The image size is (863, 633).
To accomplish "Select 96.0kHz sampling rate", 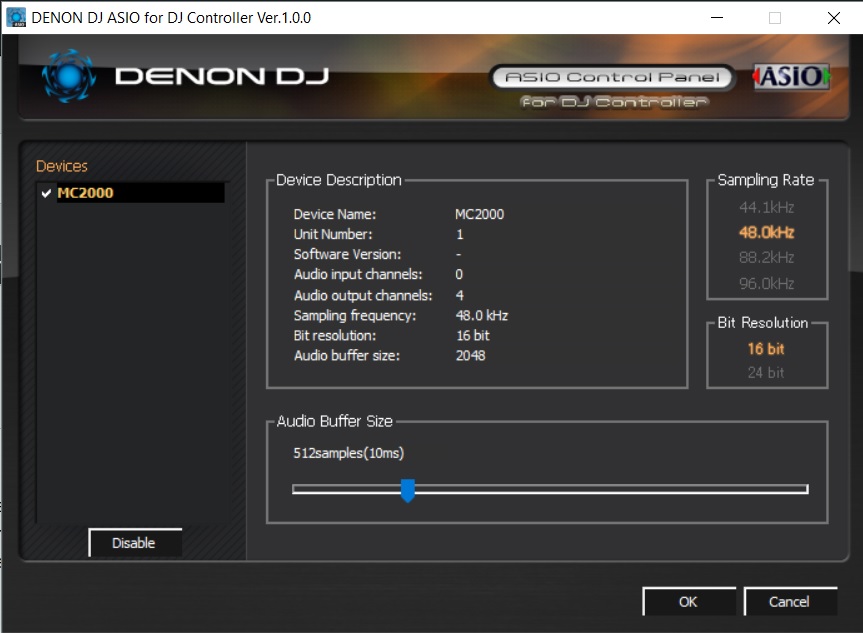I will (766, 283).
